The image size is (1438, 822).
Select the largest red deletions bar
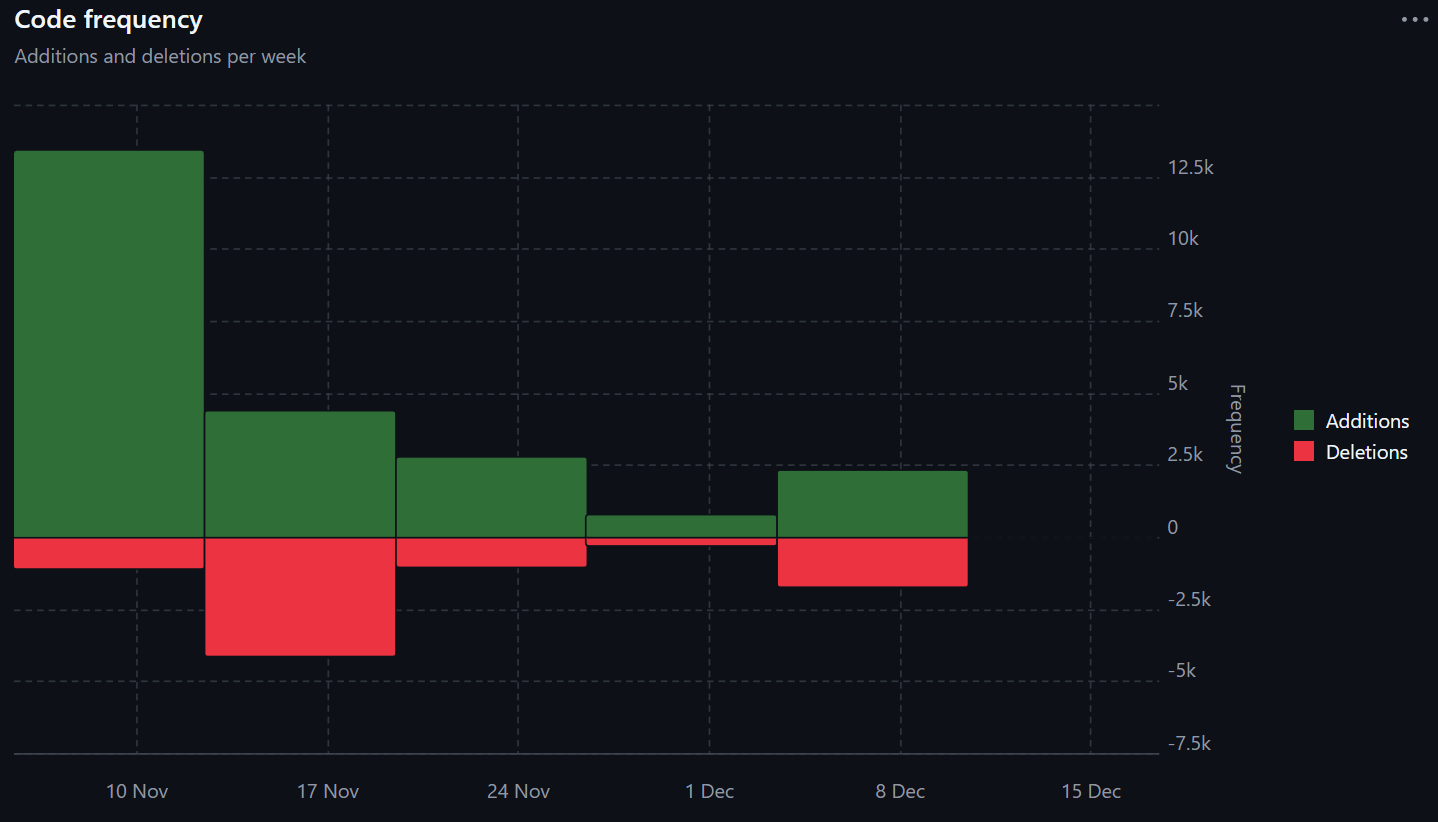300,597
